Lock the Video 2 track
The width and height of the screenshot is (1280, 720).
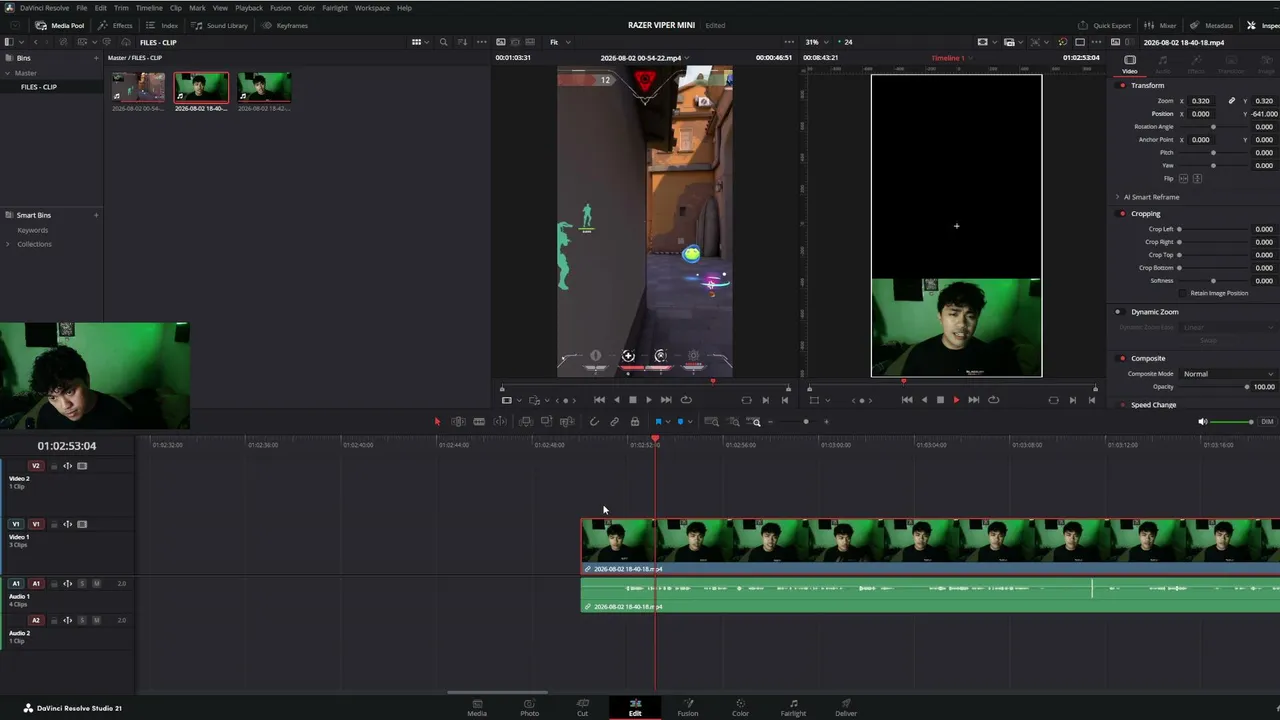point(54,466)
